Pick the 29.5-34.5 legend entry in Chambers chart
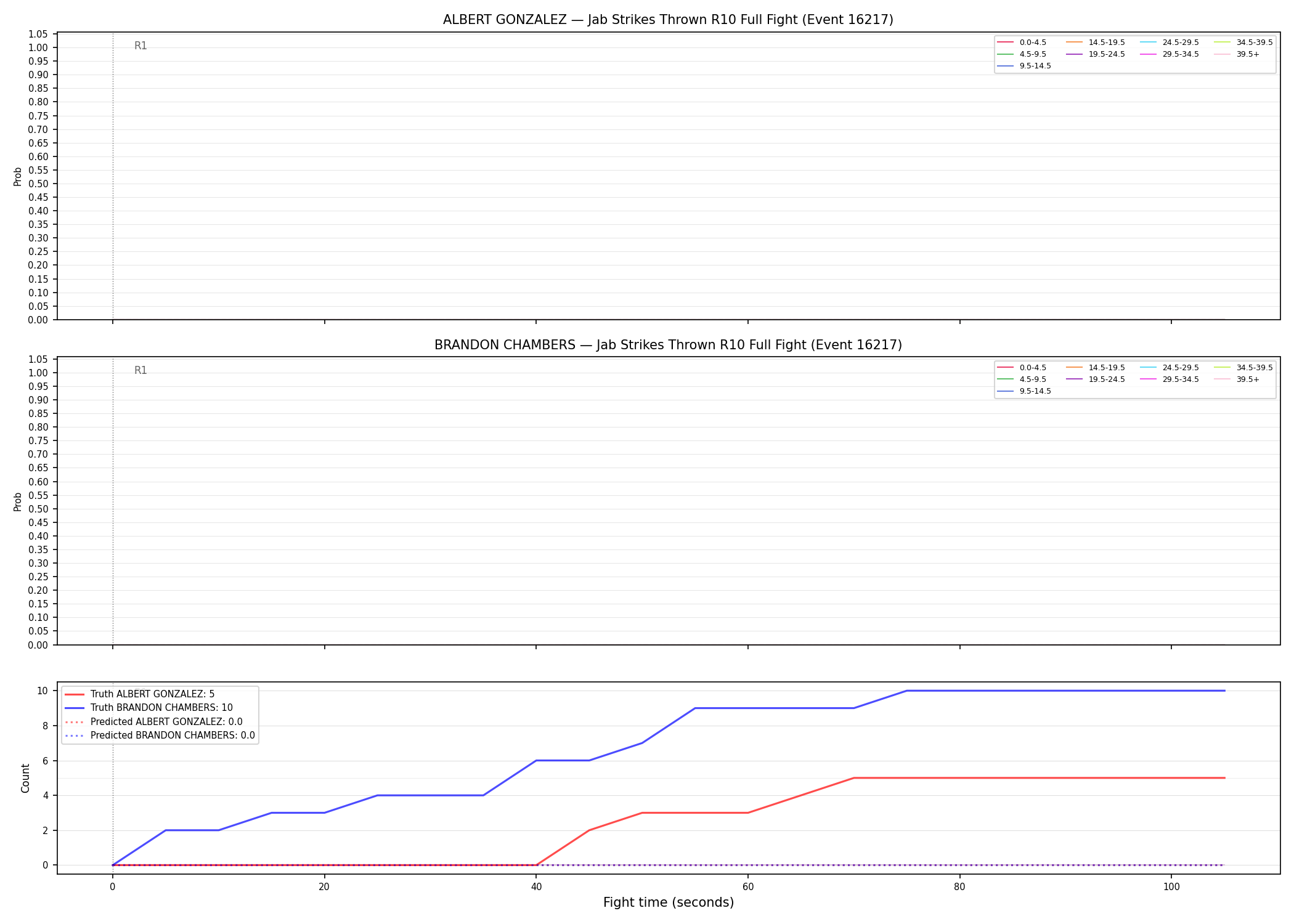 [1169, 379]
